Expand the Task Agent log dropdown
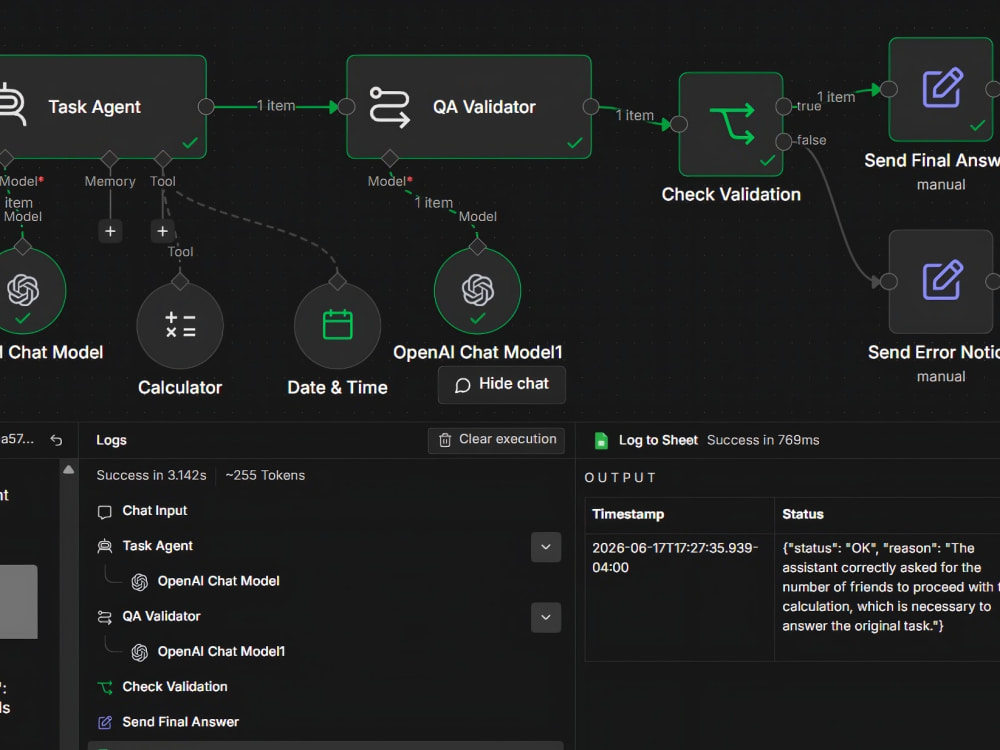 pos(546,547)
